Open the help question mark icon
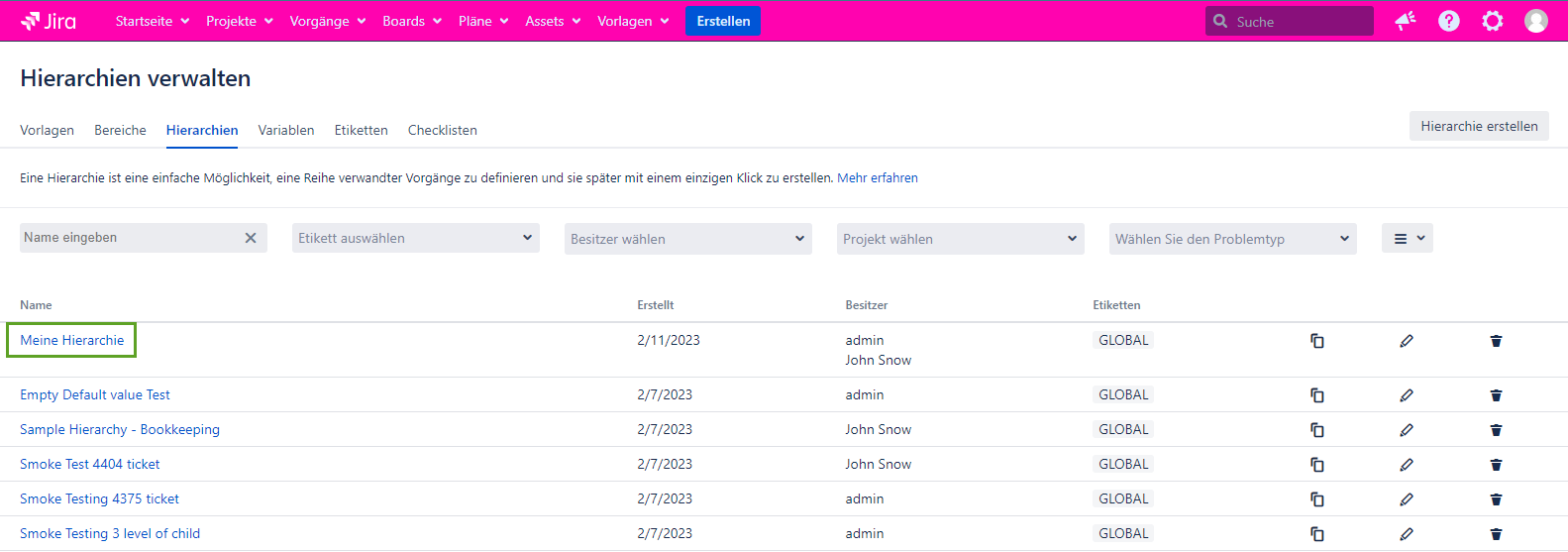Image resolution: width=1568 pixels, height=552 pixels. (1448, 21)
